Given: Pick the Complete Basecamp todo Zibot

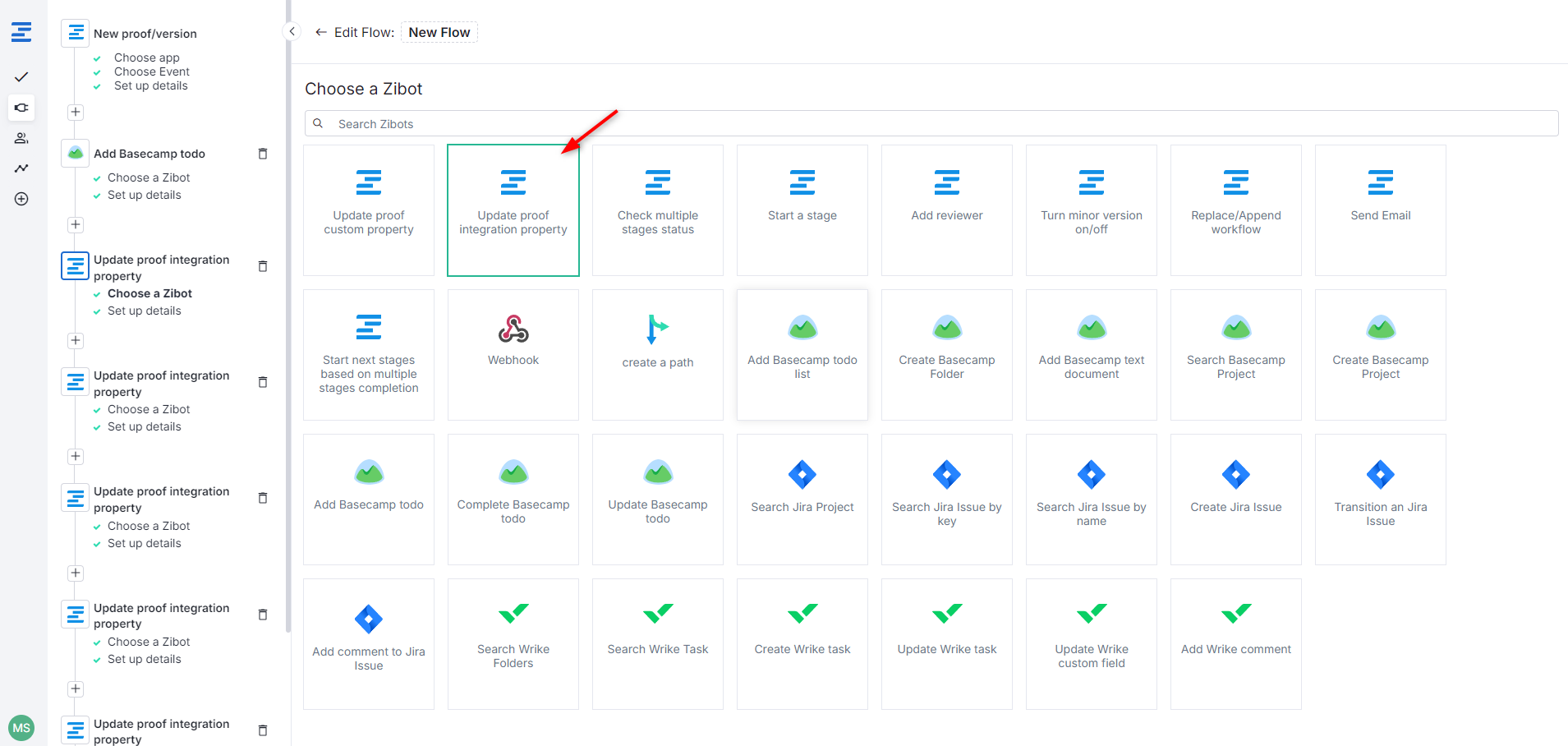Looking at the screenshot, I should pos(513,500).
